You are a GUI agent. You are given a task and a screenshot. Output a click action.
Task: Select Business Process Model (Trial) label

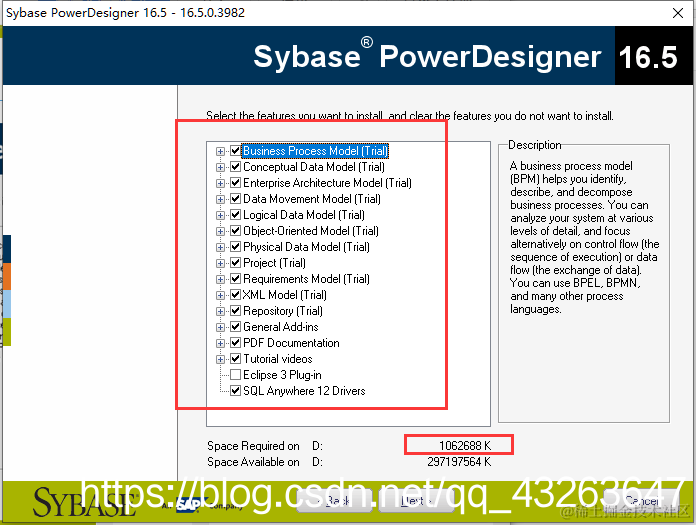pos(315,151)
